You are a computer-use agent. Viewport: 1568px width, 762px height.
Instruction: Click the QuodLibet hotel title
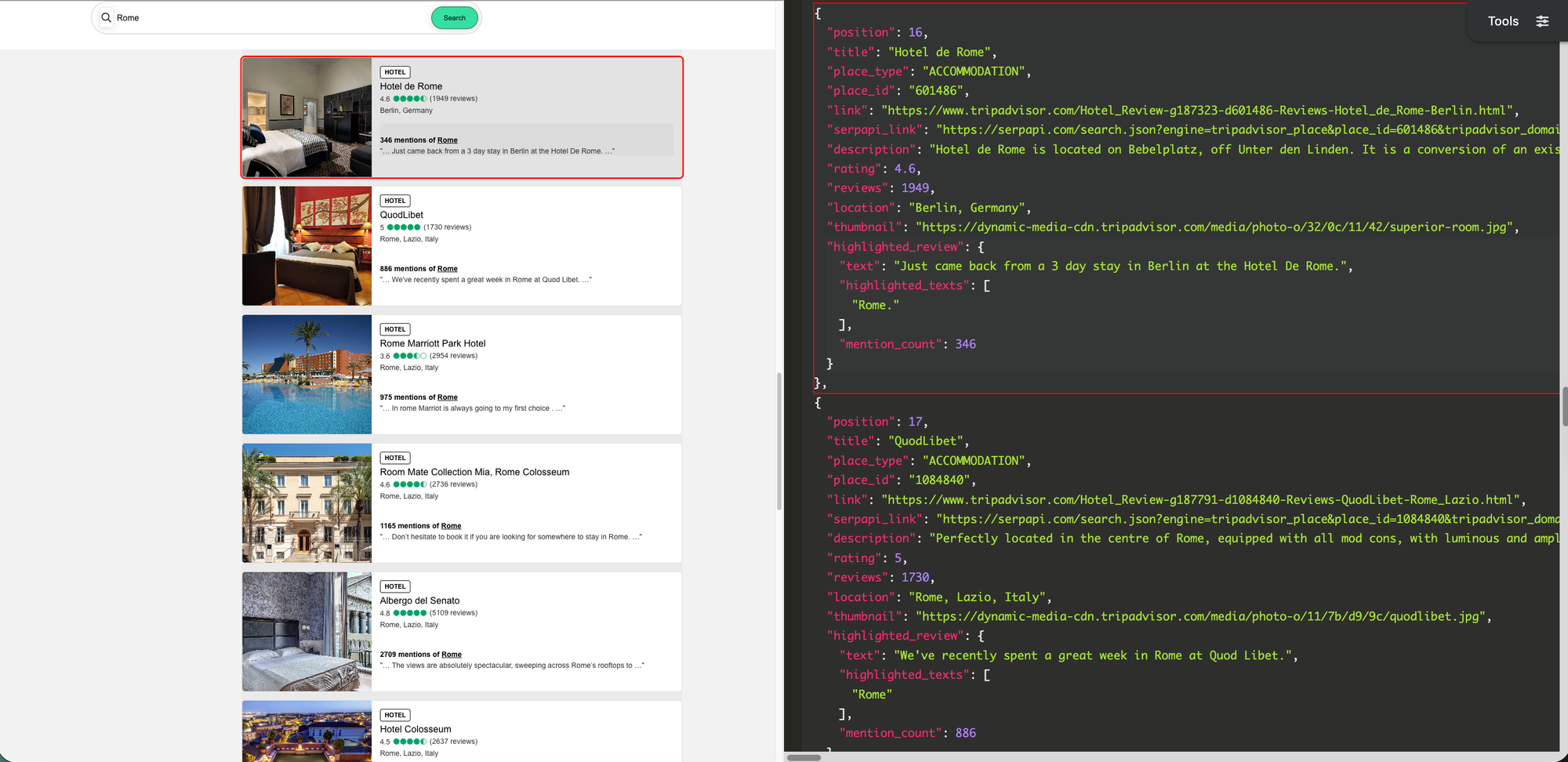[x=401, y=215]
